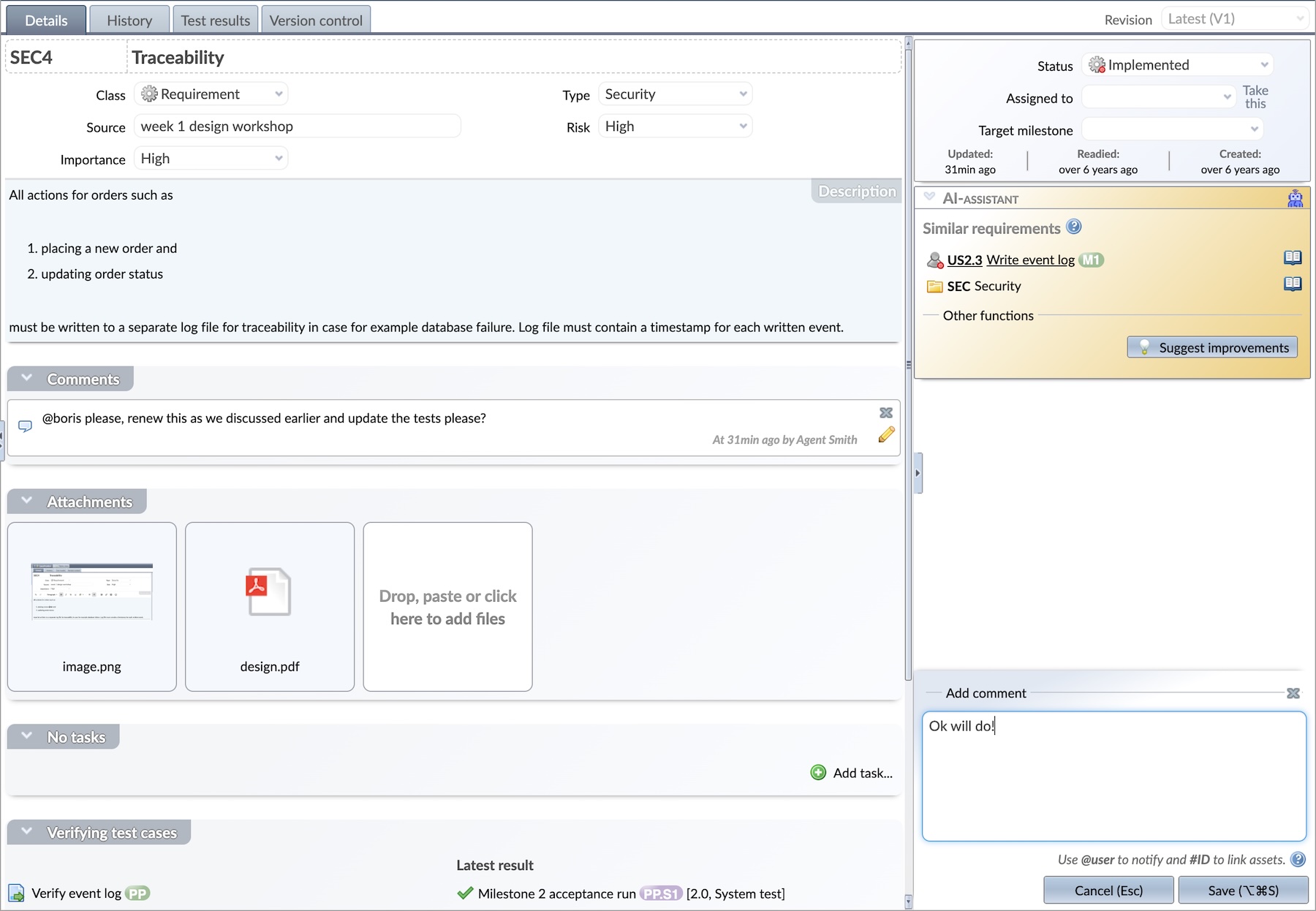Image resolution: width=1316 pixels, height=911 pixels.
Task: Open the Test results tab
Action: tap(215, 20)
